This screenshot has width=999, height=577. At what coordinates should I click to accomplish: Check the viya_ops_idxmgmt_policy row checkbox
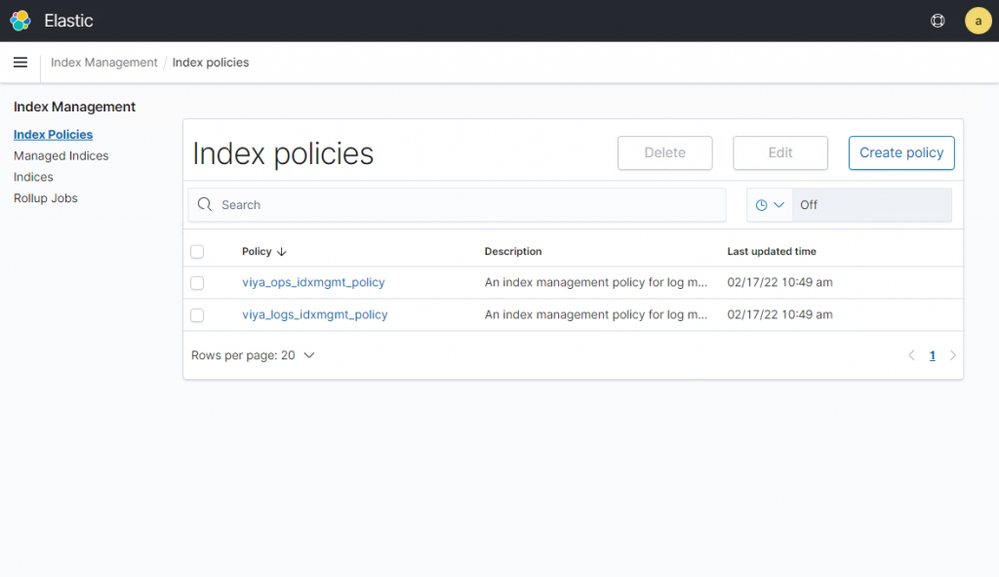[x=197, y=283]
